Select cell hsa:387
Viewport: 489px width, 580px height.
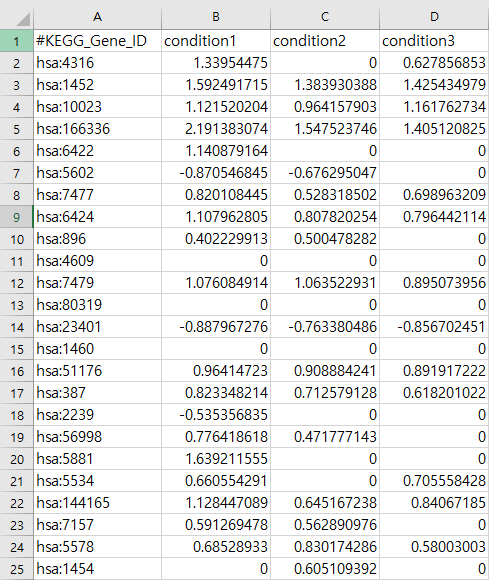97,393
